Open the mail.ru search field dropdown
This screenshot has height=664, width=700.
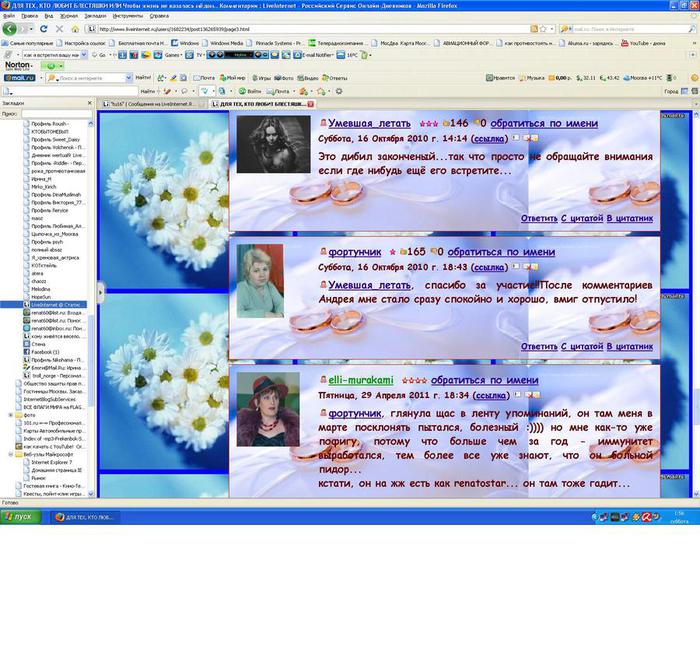point(129,78)
